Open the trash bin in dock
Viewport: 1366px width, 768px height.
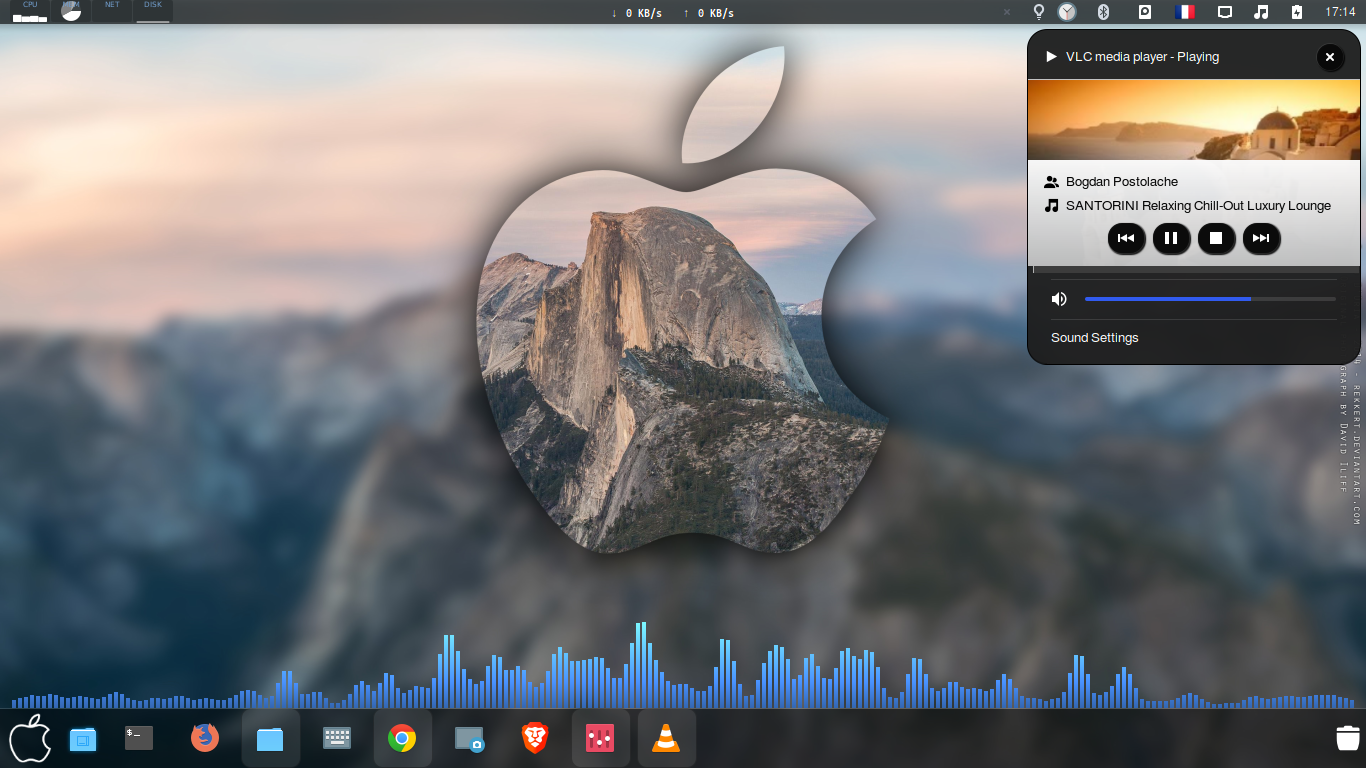pyautogui.click(x=1347, y=738)
